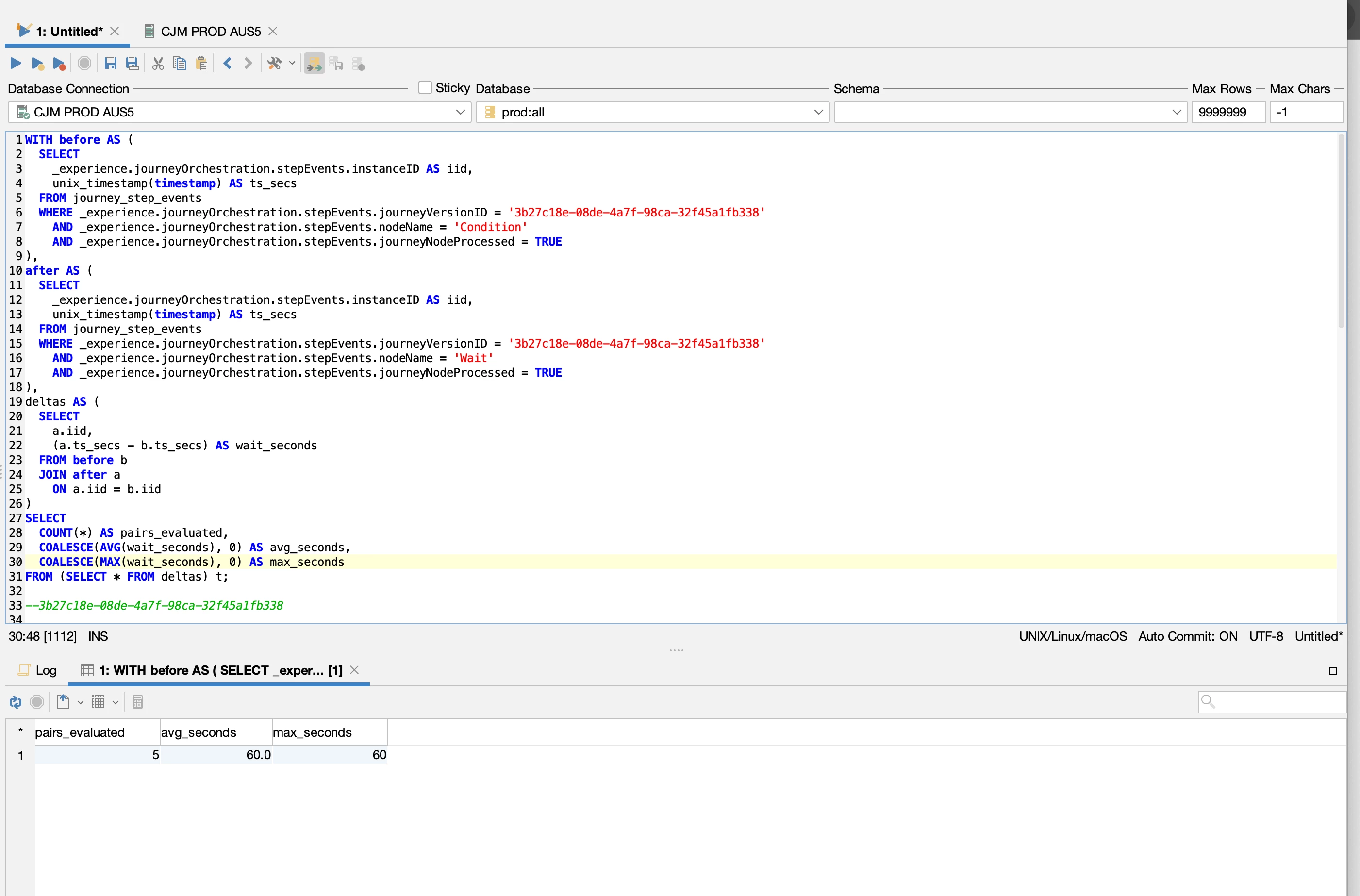Click the avg_seconds column header
1360x896 pixels.
pos(199,732)
